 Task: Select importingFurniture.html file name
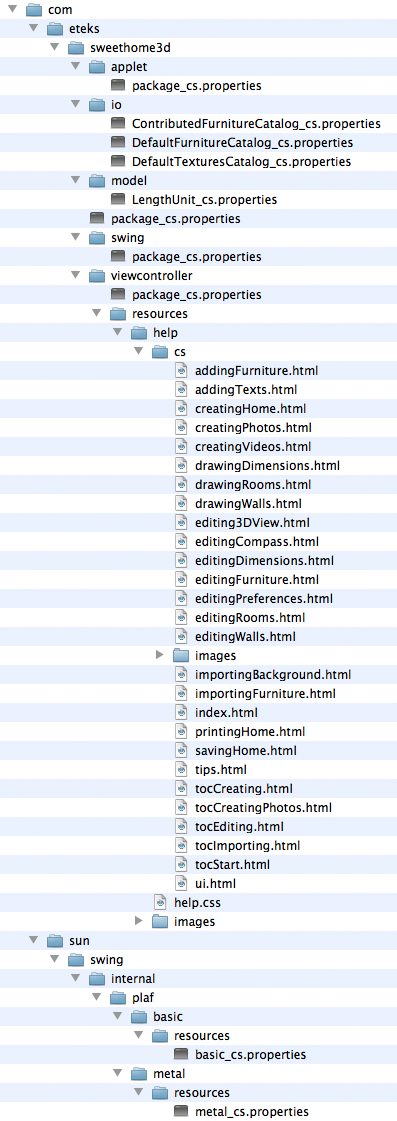[265, 693]
